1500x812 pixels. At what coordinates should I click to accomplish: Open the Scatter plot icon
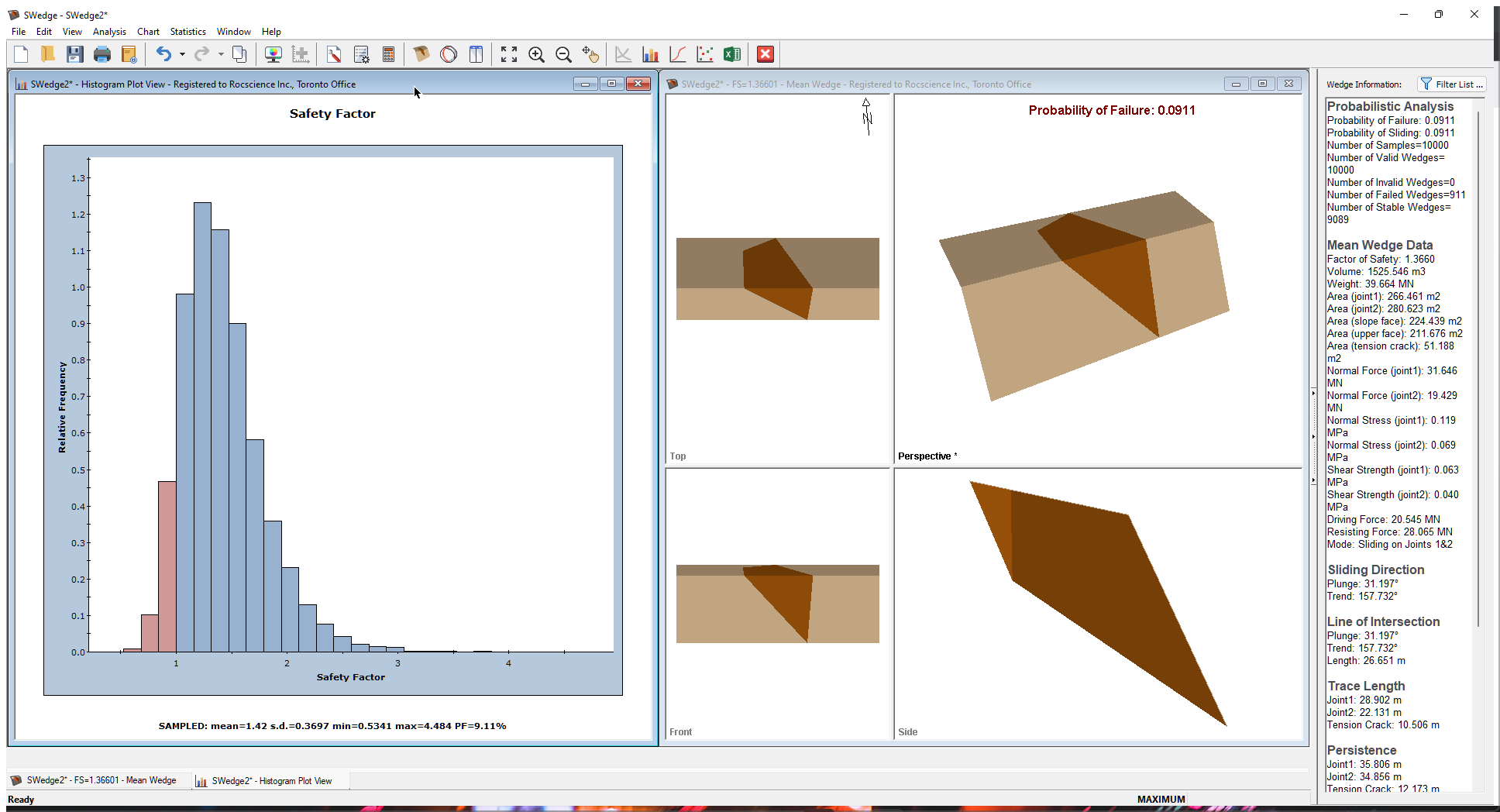(x=704, y=54)
